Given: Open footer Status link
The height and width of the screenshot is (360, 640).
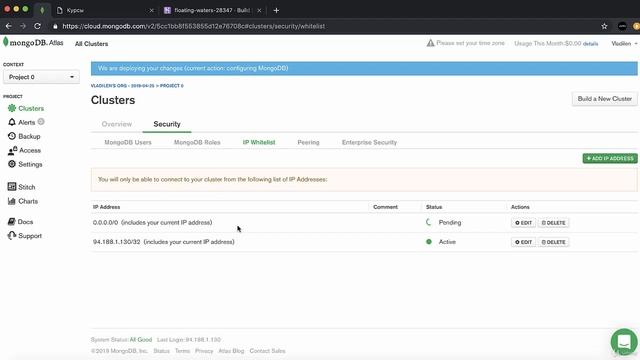Looking at the screenshot, I should pos(161,351).
